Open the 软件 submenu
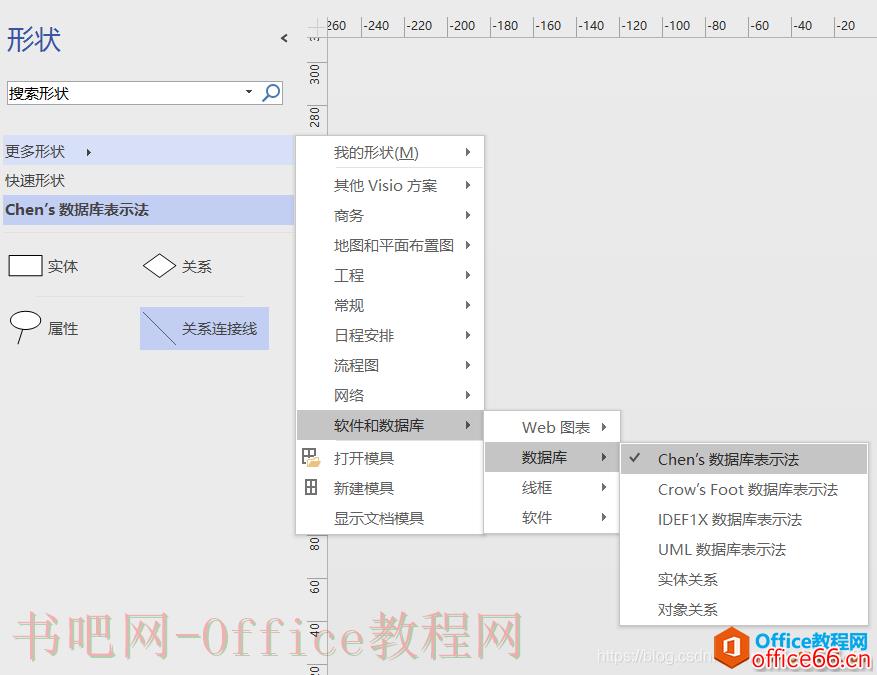The height and width of the screenshot is (675, 877). (x=551, y=517)
